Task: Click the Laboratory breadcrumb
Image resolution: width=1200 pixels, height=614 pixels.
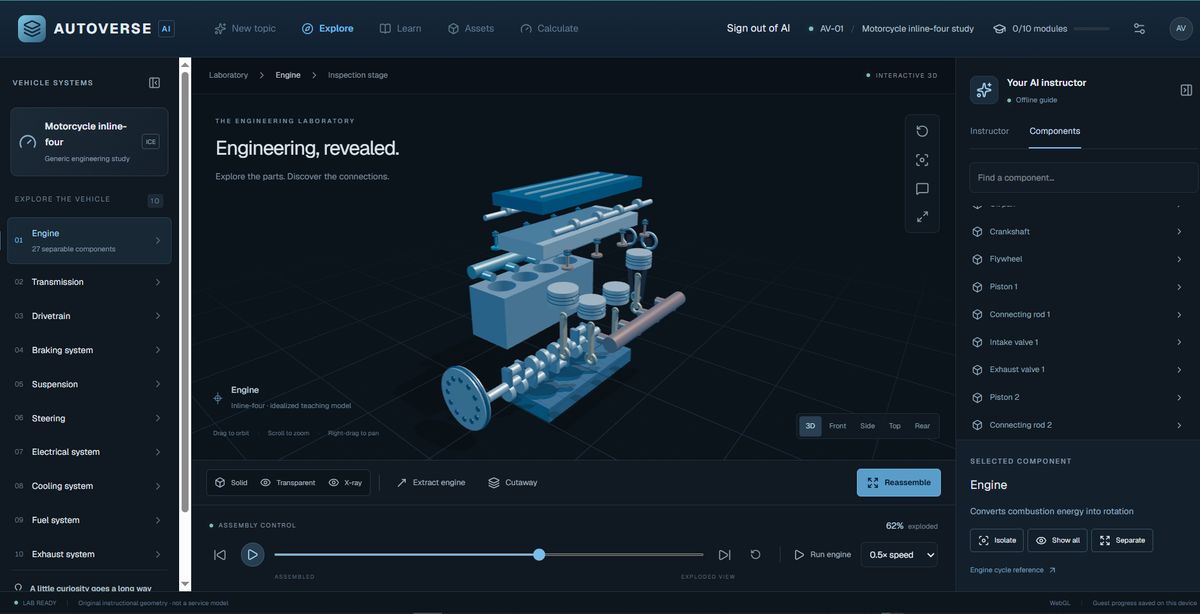Action: 229,75
